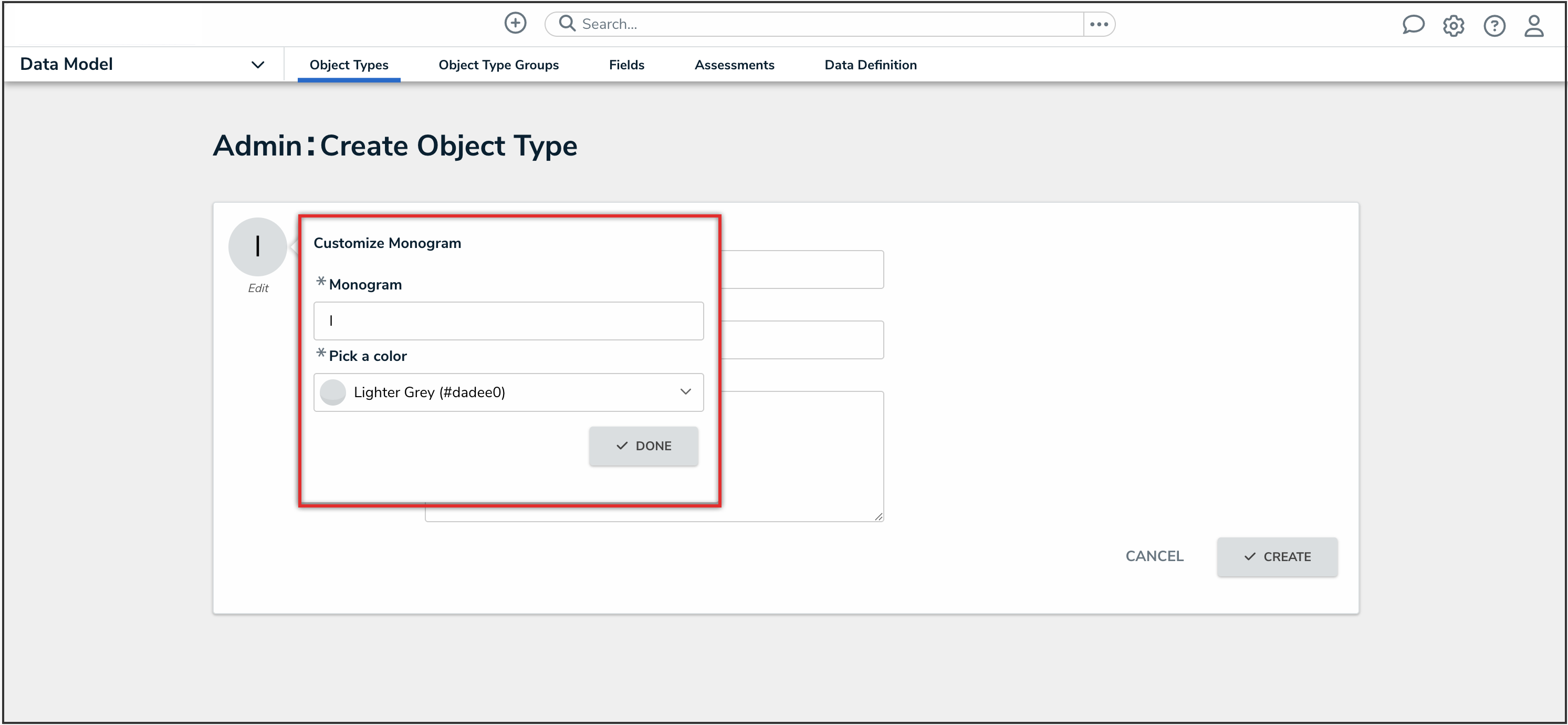Click the Monogram text field

click(508, 321)
